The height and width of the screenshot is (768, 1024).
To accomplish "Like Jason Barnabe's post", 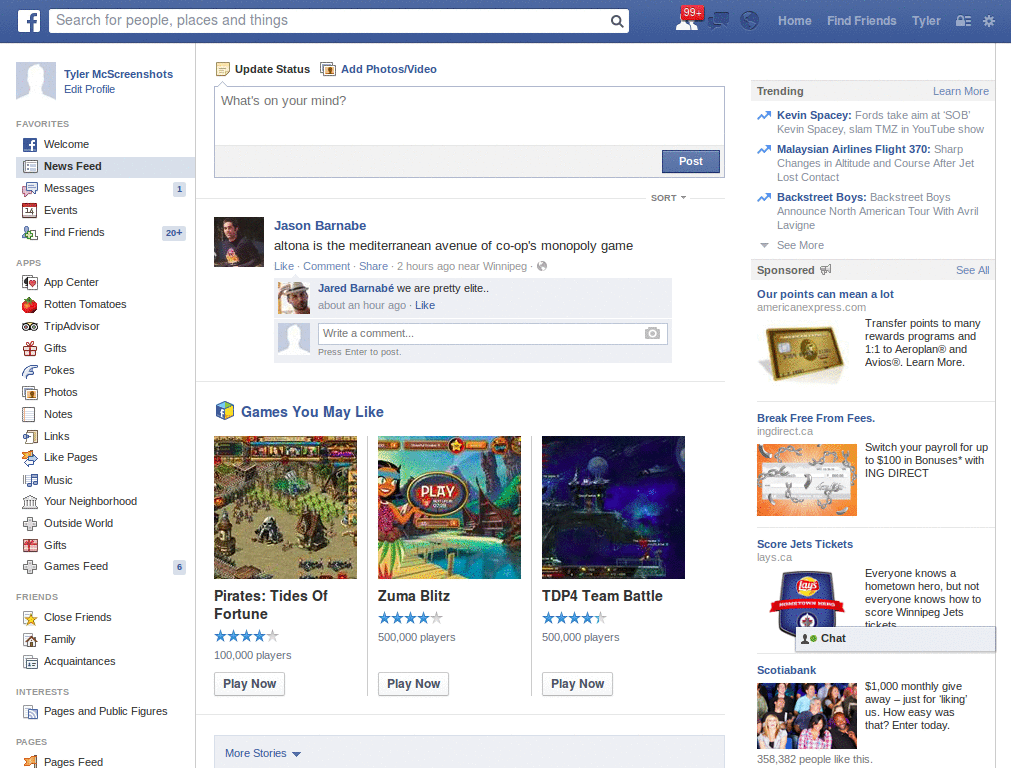I will tap(283, 266).
